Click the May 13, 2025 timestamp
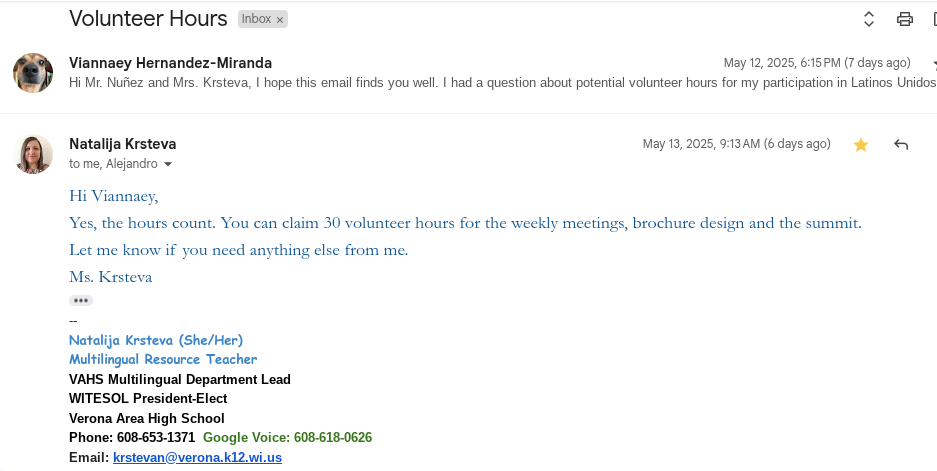 tap(736, 144)
